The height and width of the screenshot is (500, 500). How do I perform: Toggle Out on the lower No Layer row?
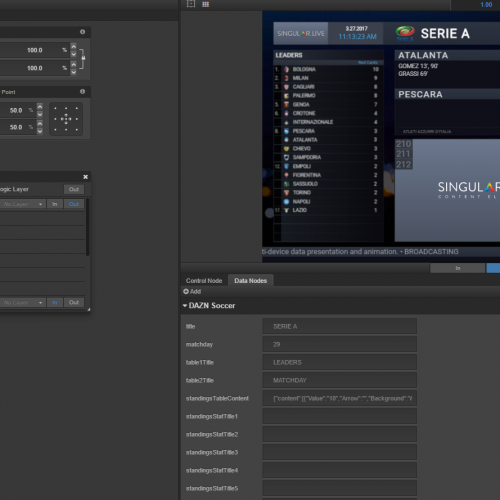(74, 302)
